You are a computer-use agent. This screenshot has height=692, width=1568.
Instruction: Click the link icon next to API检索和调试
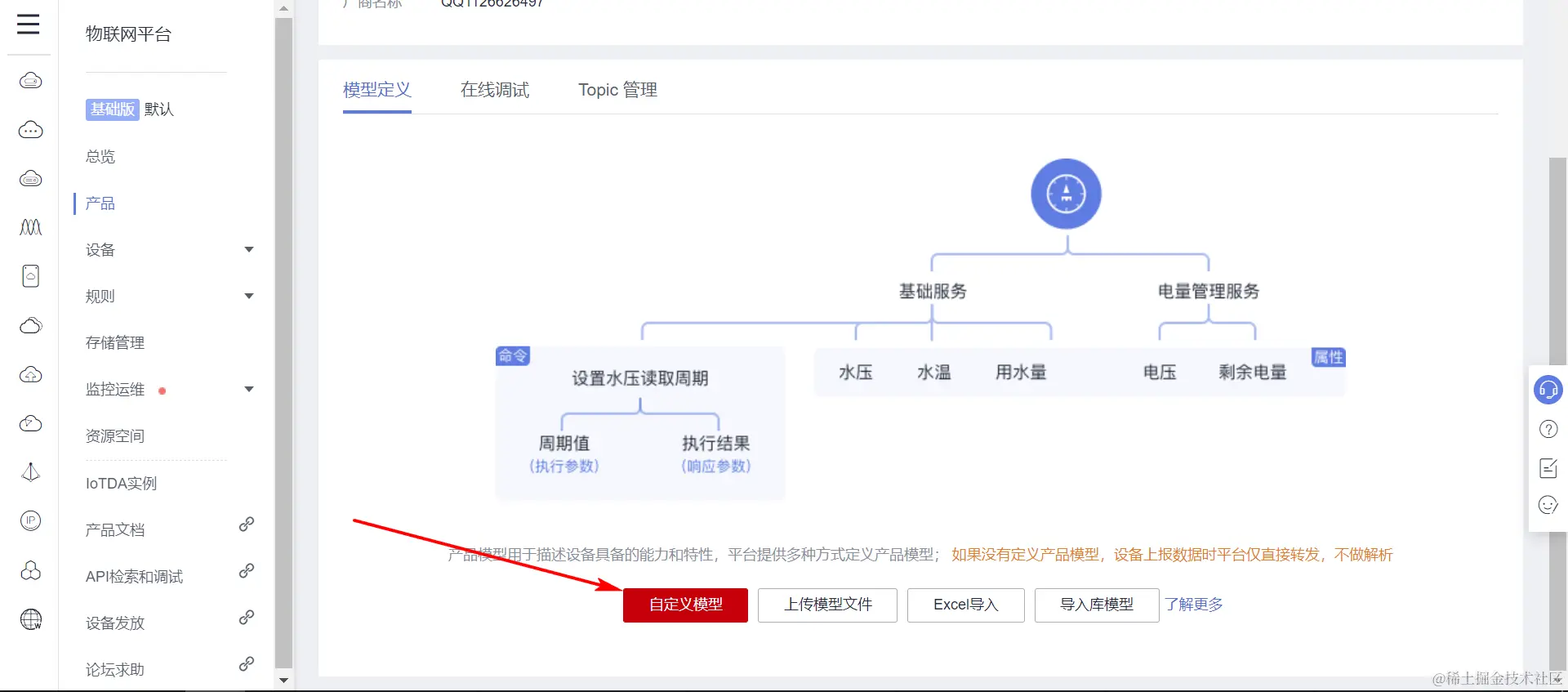tap(246, 570)
